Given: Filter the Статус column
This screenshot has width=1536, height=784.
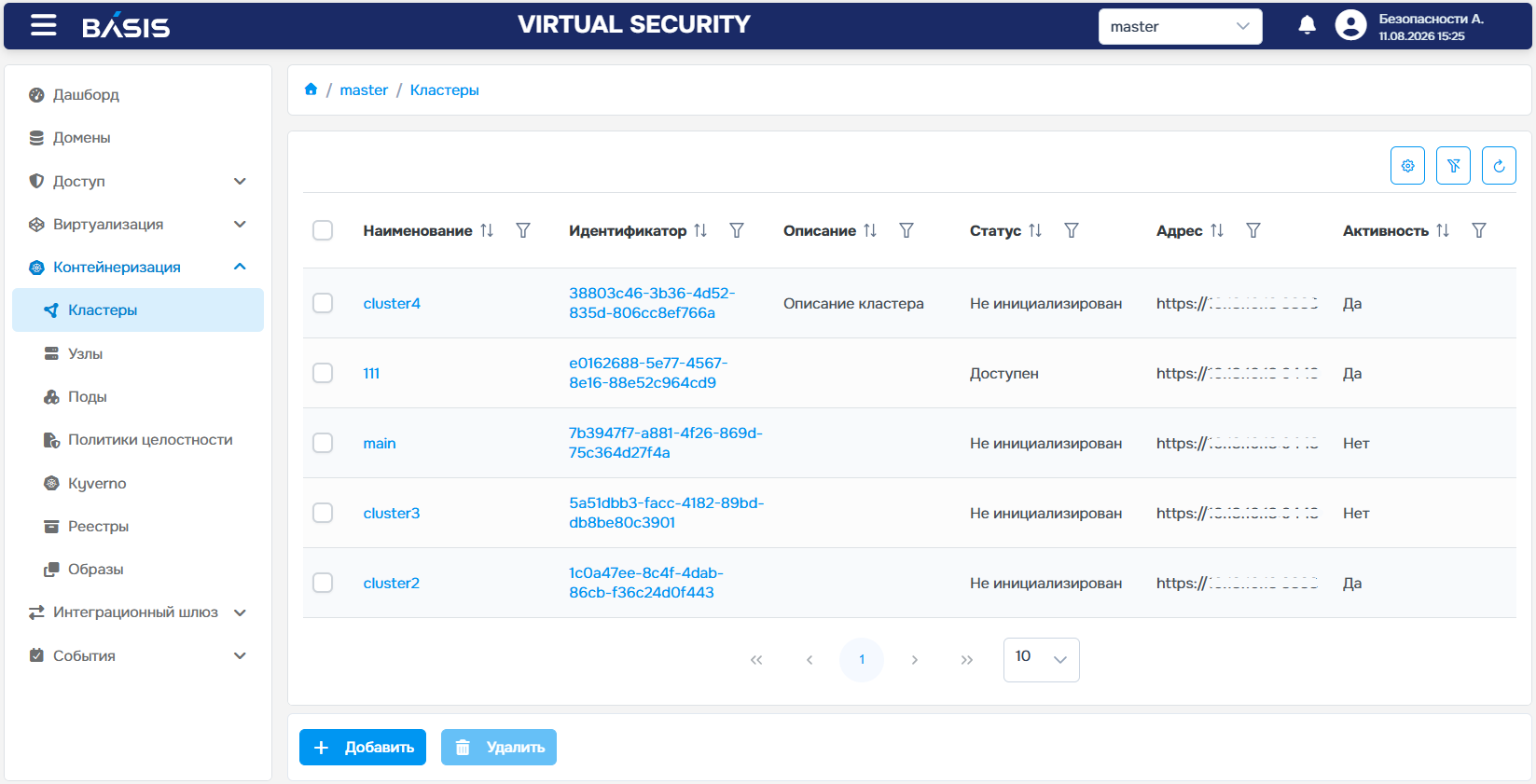Looking at the screenshot, I should pos(1072,230).
